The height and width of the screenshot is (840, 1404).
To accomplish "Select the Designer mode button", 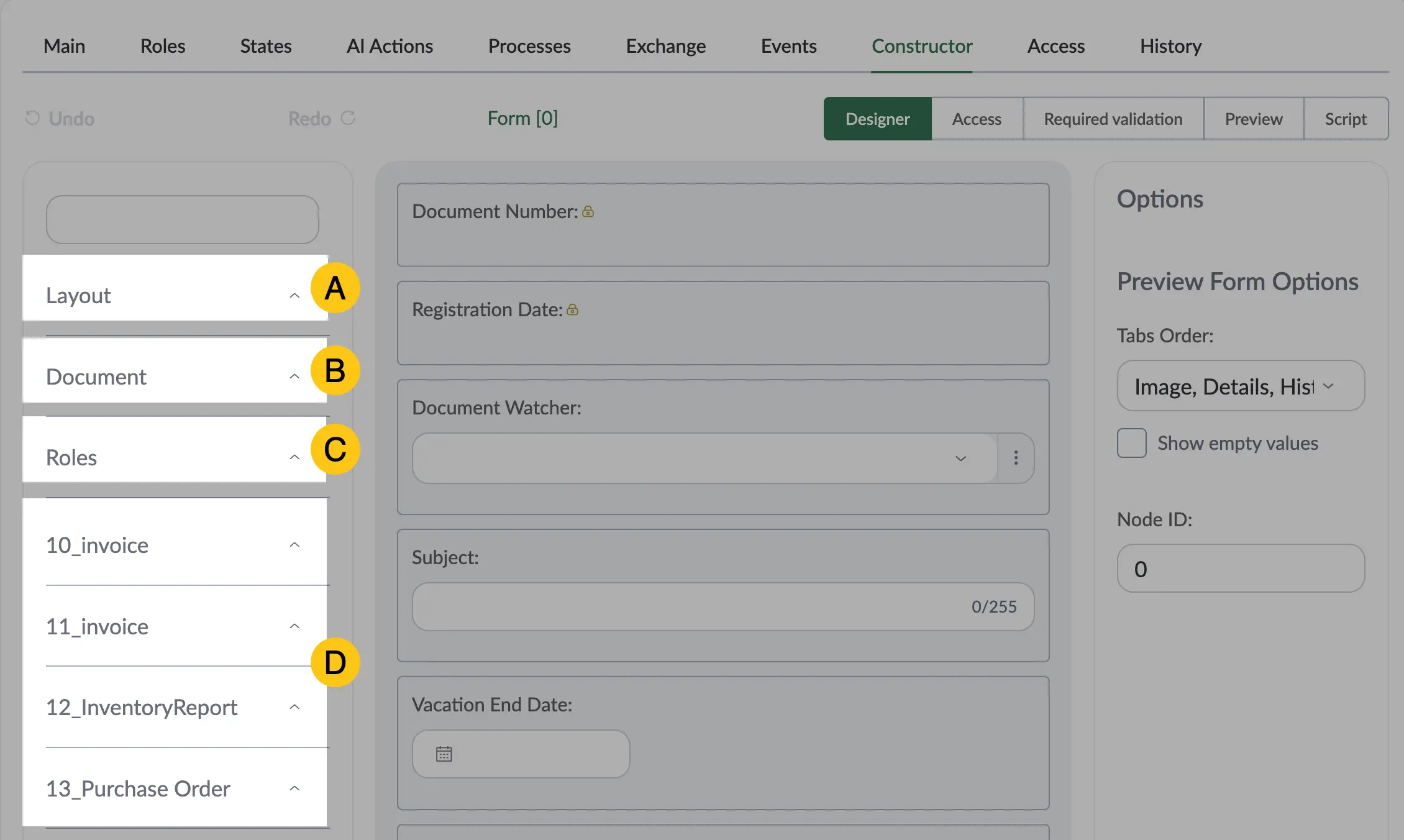I will click(x=877, y=119).
